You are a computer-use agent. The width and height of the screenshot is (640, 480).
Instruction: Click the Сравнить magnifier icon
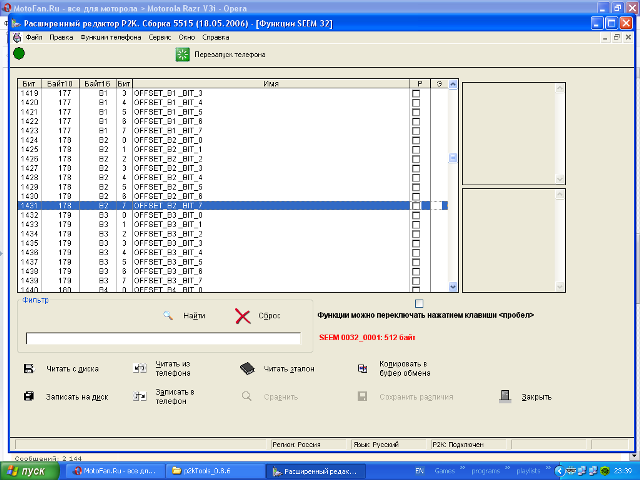click(247, 396)
